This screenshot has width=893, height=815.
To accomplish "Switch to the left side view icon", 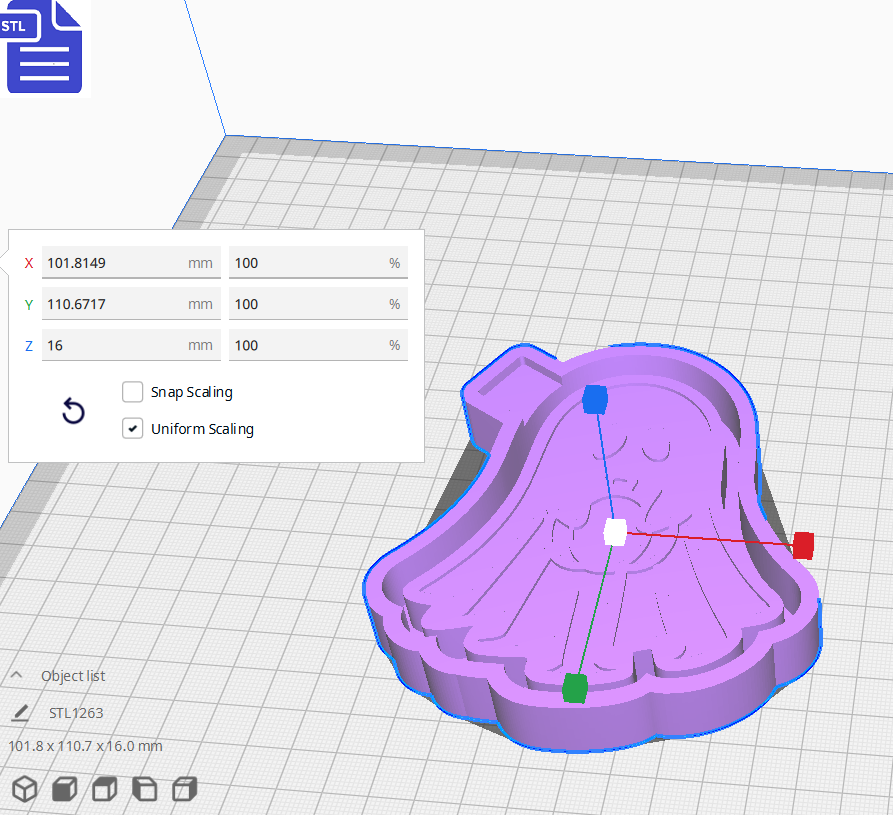I will click(144, 789).
